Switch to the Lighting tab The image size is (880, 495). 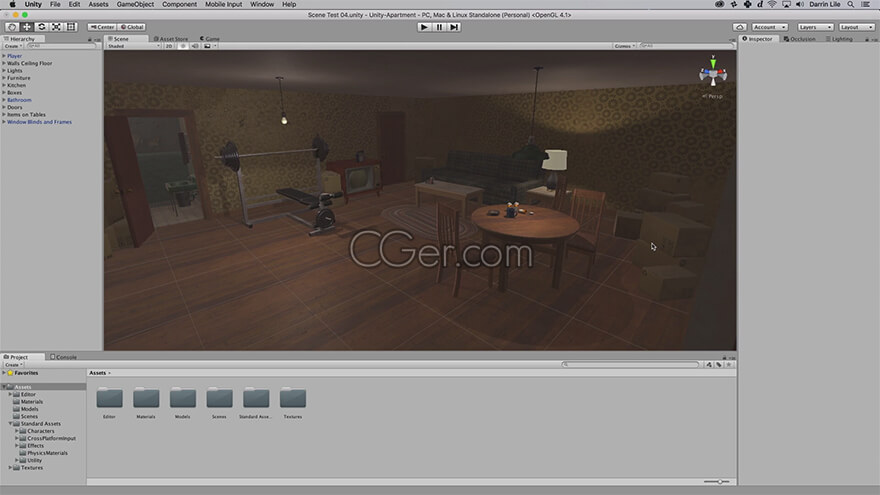839,39
